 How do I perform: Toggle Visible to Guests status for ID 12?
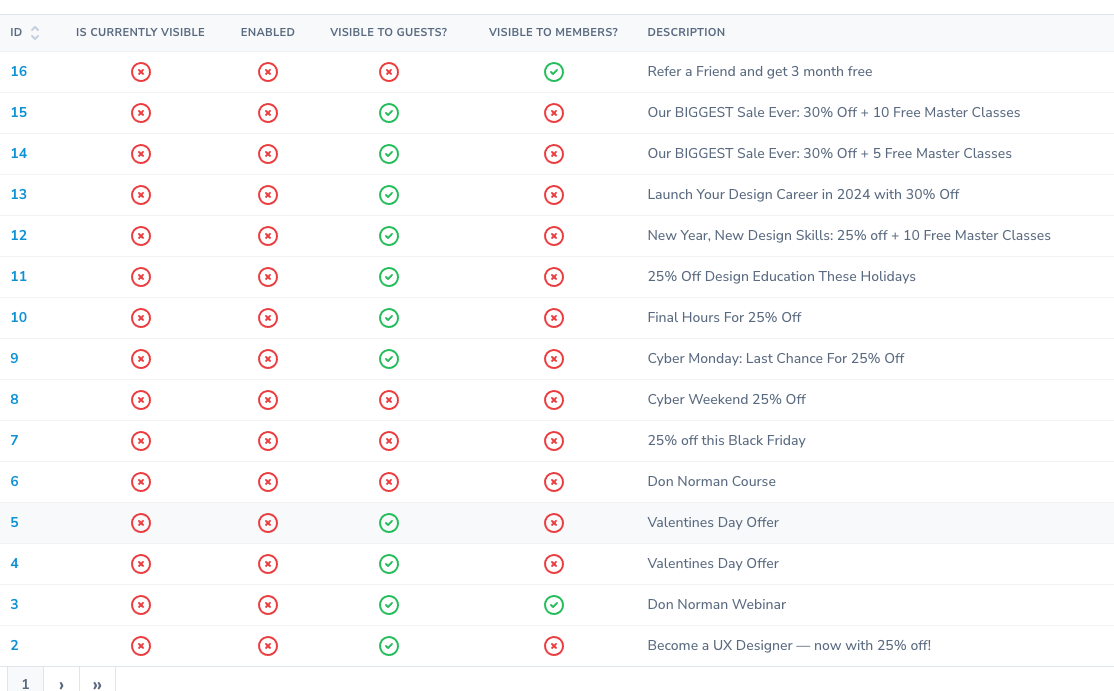389,236
